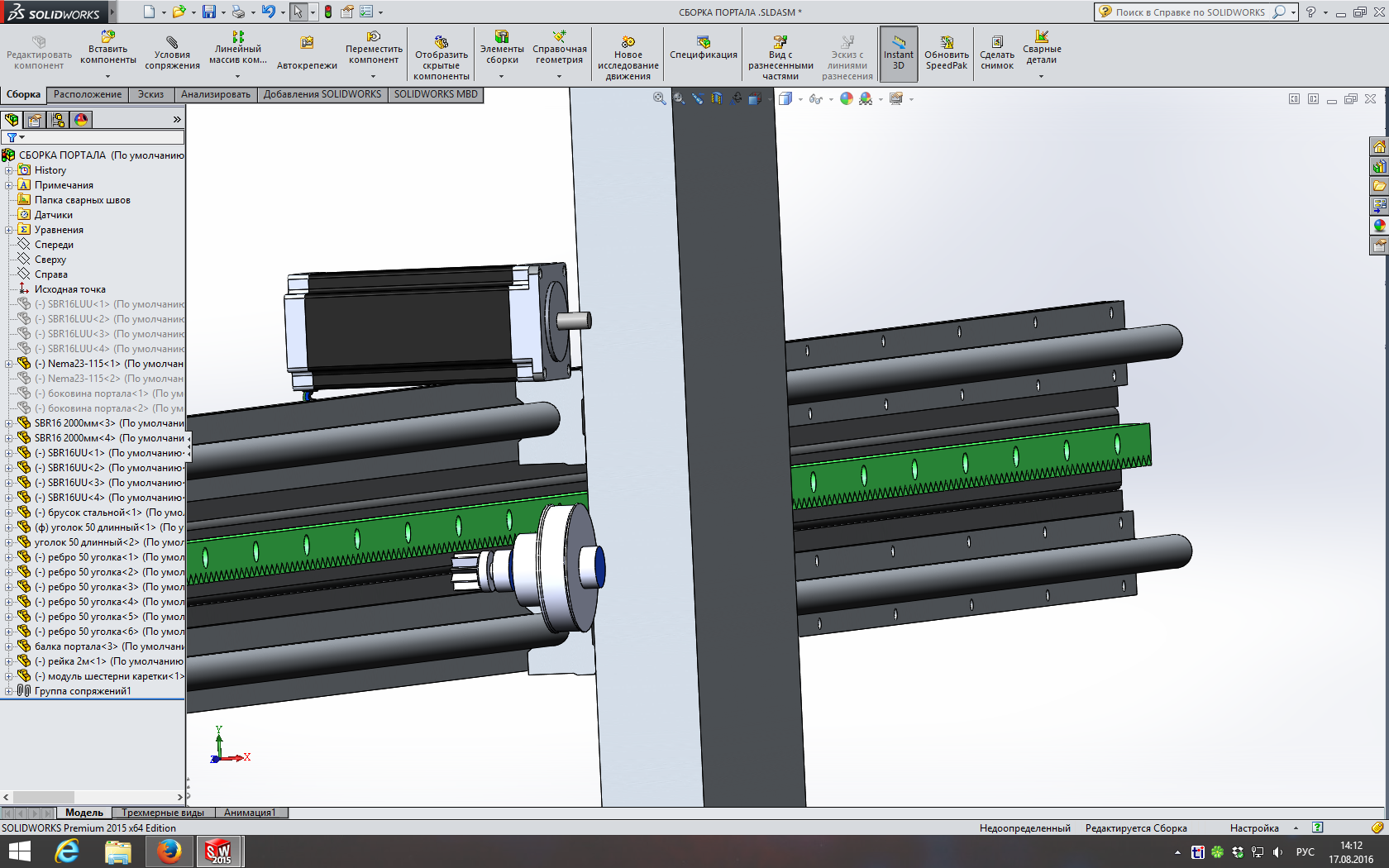Toggle the Instant 3D button
The height and width of the screenshot is (868, 1389).
pos(899,55)
